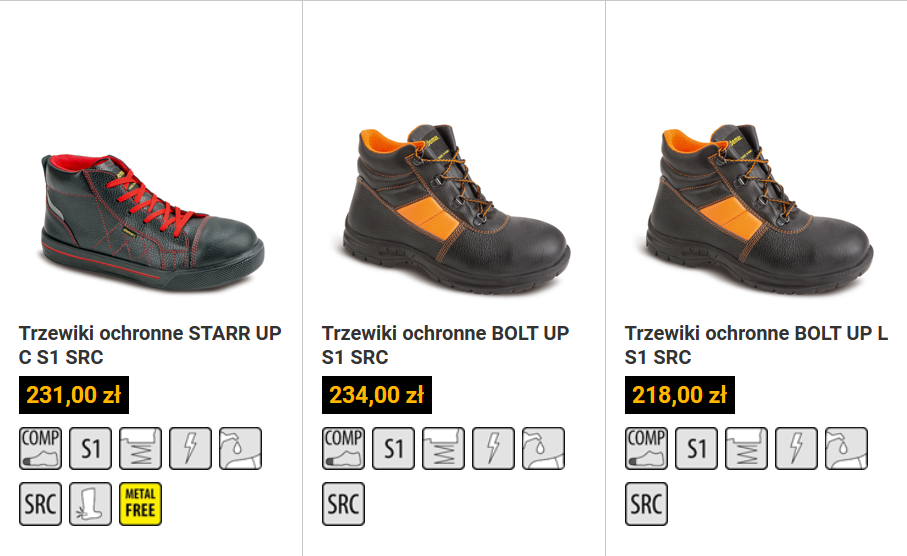
Task: Click the S1 icon under BOLT UP S1 SRC
Action: tap(393, 448)
